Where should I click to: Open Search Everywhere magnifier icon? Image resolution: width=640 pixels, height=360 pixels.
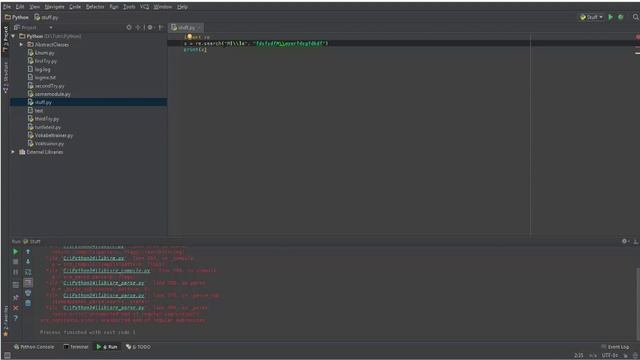[x=635, y=17]
